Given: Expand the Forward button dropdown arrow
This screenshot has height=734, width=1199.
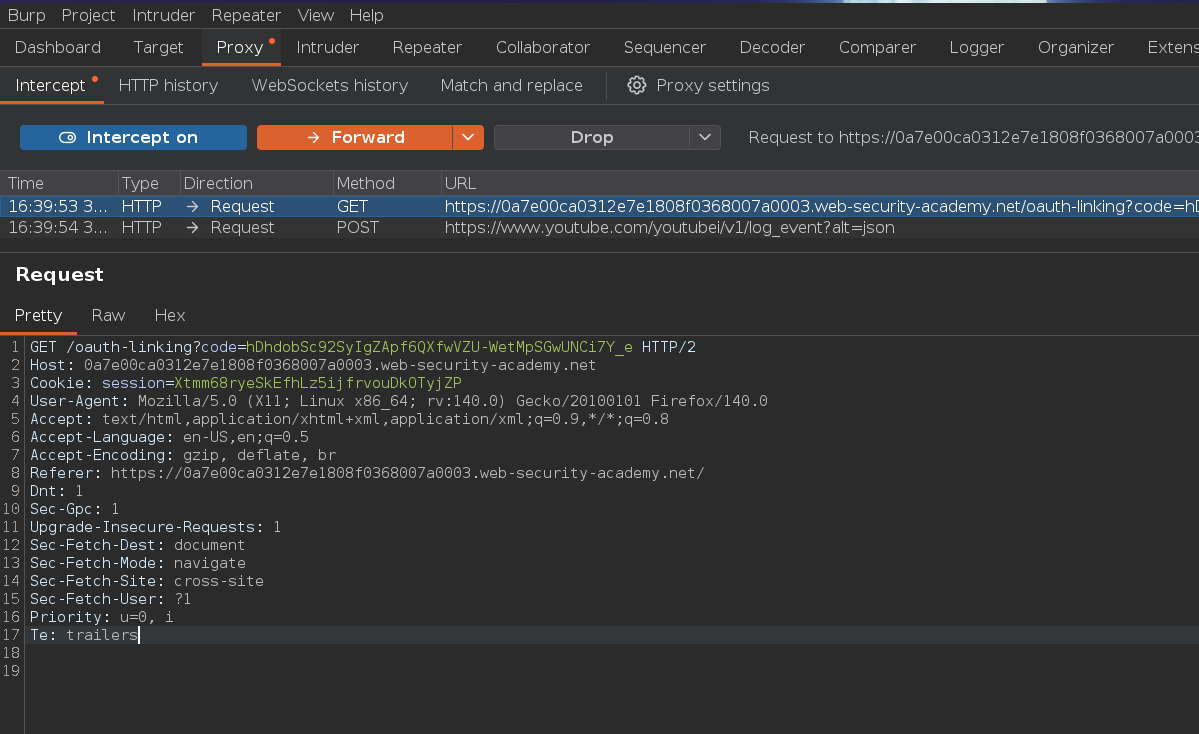Looking at the screenshot, I should 468,138.
